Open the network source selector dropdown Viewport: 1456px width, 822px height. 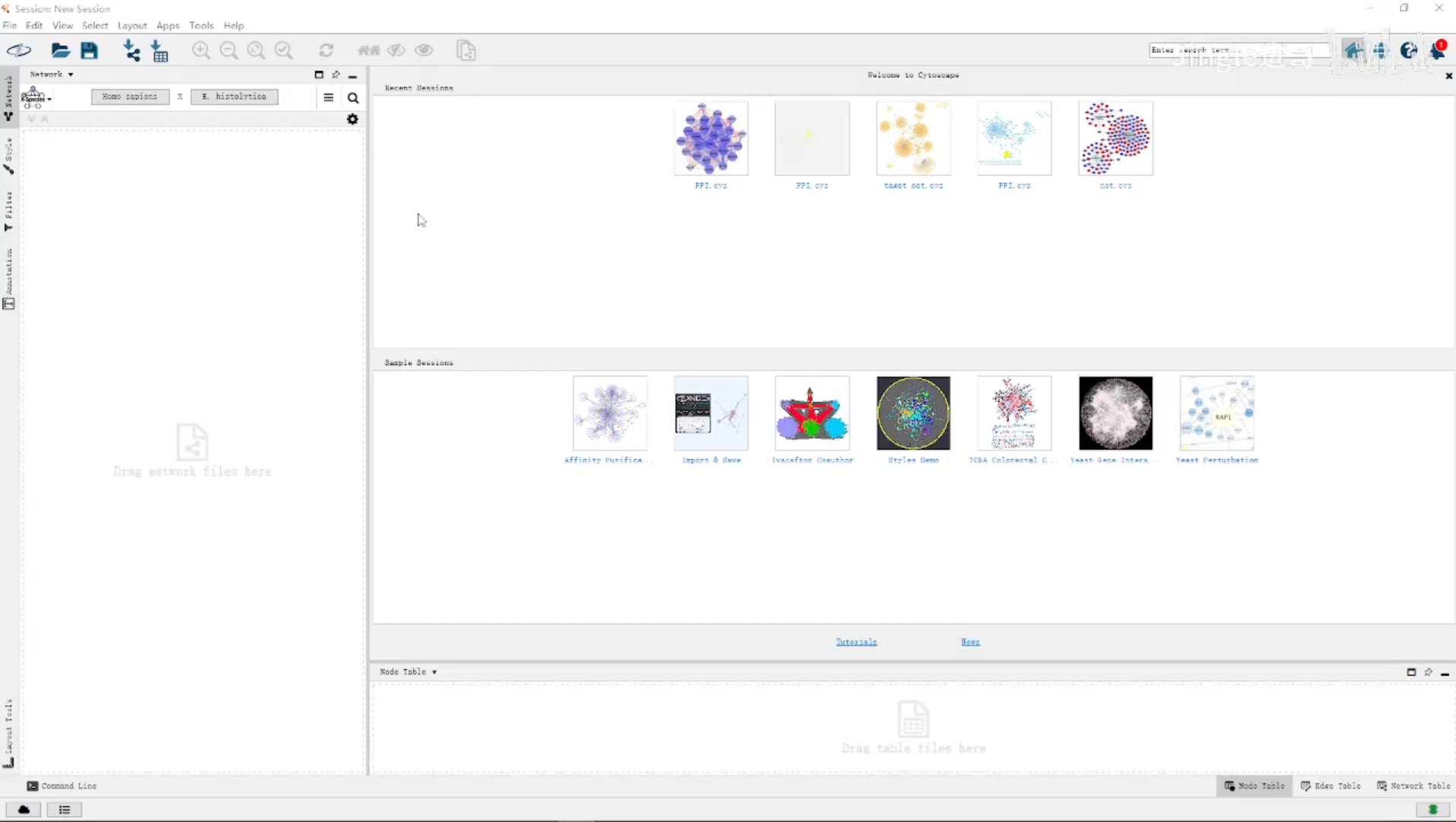tap(36, 97)
